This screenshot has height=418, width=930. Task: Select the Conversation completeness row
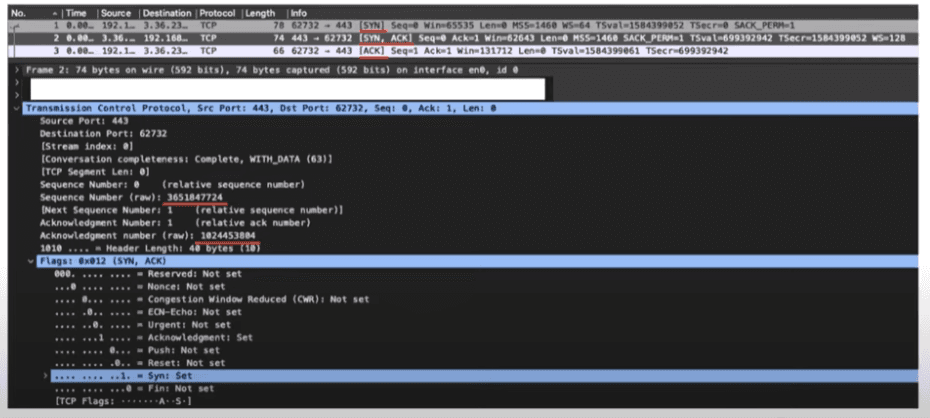click(186, 159)
